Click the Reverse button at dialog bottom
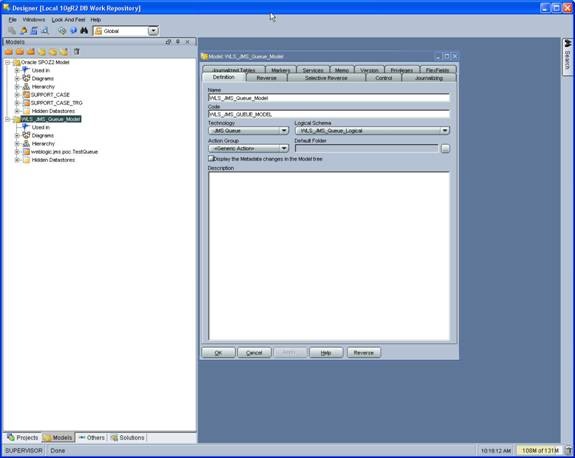Viewport: 575px width, 458px height. point(364,353)
